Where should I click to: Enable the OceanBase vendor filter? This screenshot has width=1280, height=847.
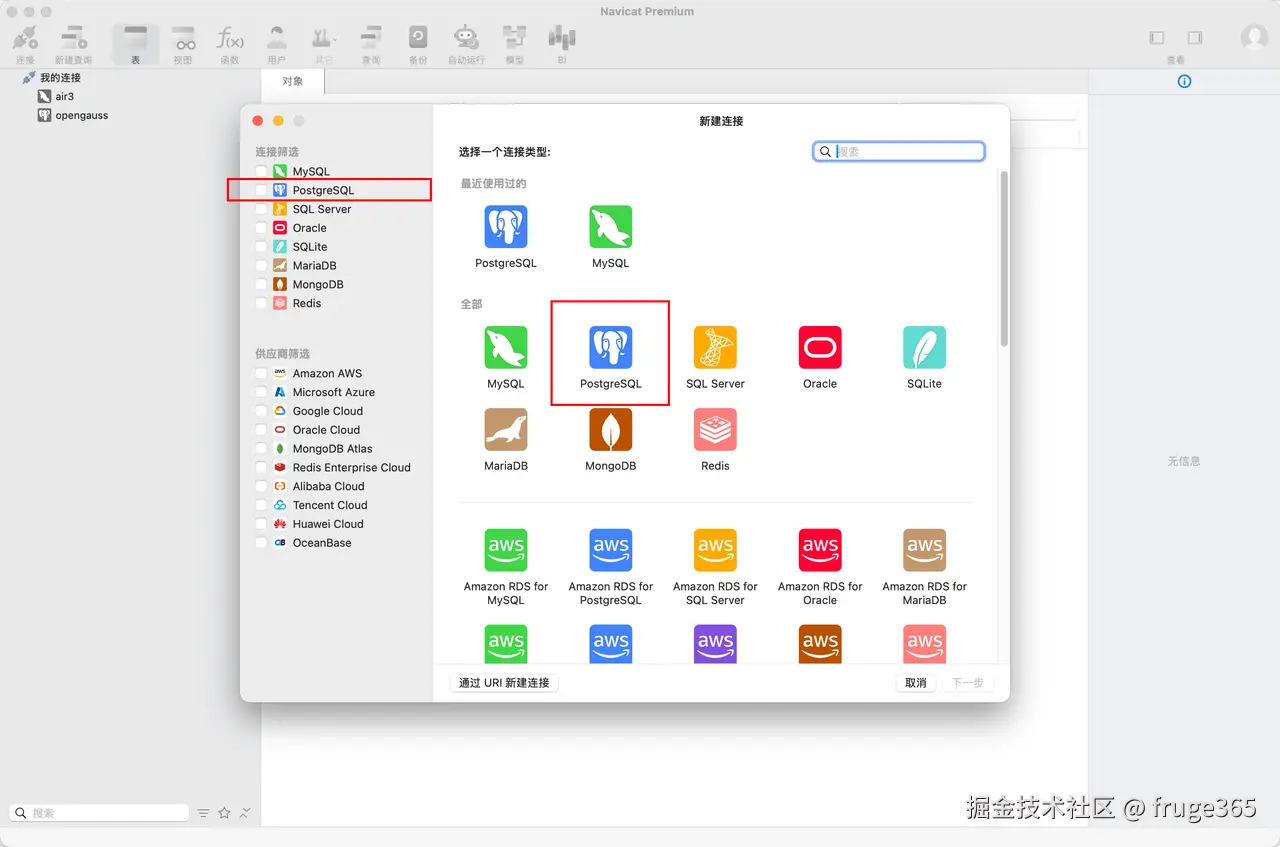(262, 543)
